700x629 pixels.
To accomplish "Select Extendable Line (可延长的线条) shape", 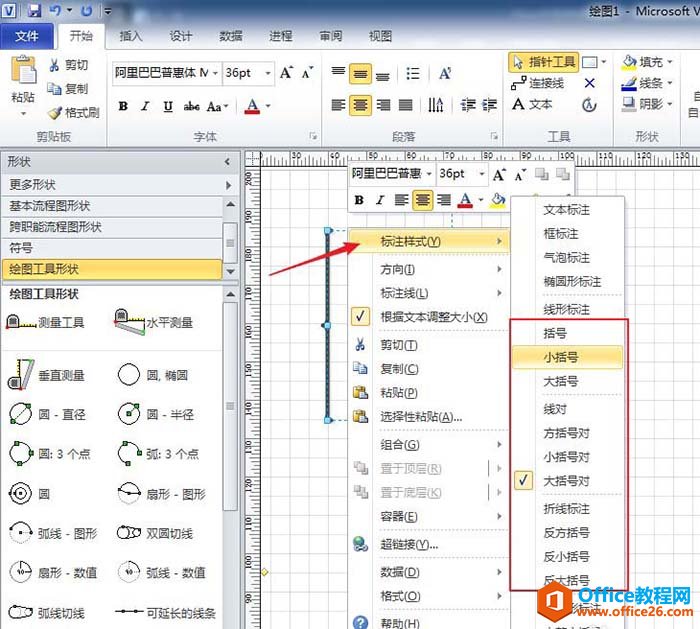I will 166,612.
